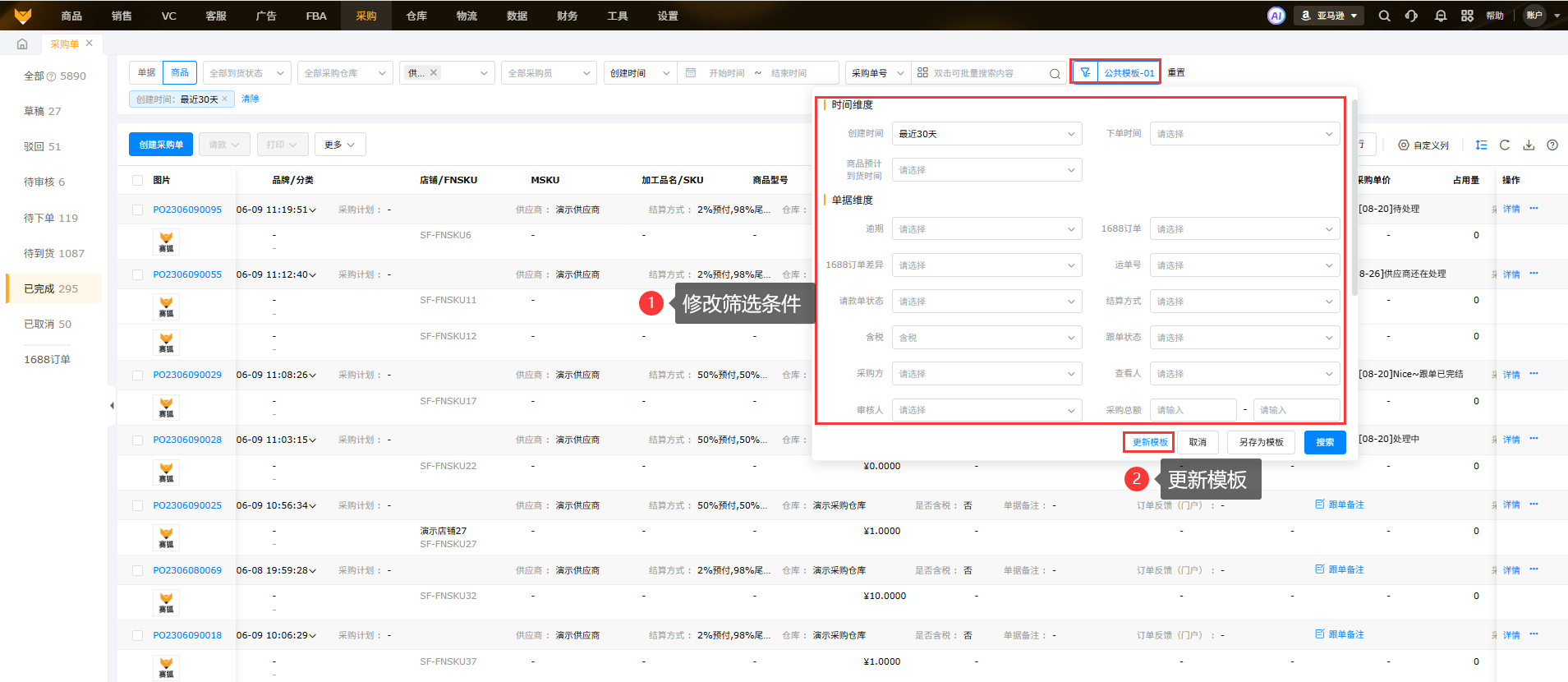The width and height of the screenshot is (1568, 682).
Task: Click the download export icon
Action: tap(1529, 145)
